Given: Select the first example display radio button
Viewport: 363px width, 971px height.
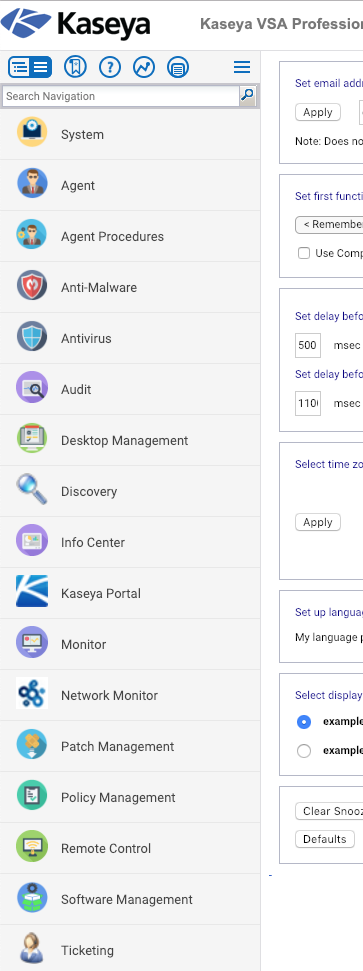Looking at the screenshot, I should point(304,722).
